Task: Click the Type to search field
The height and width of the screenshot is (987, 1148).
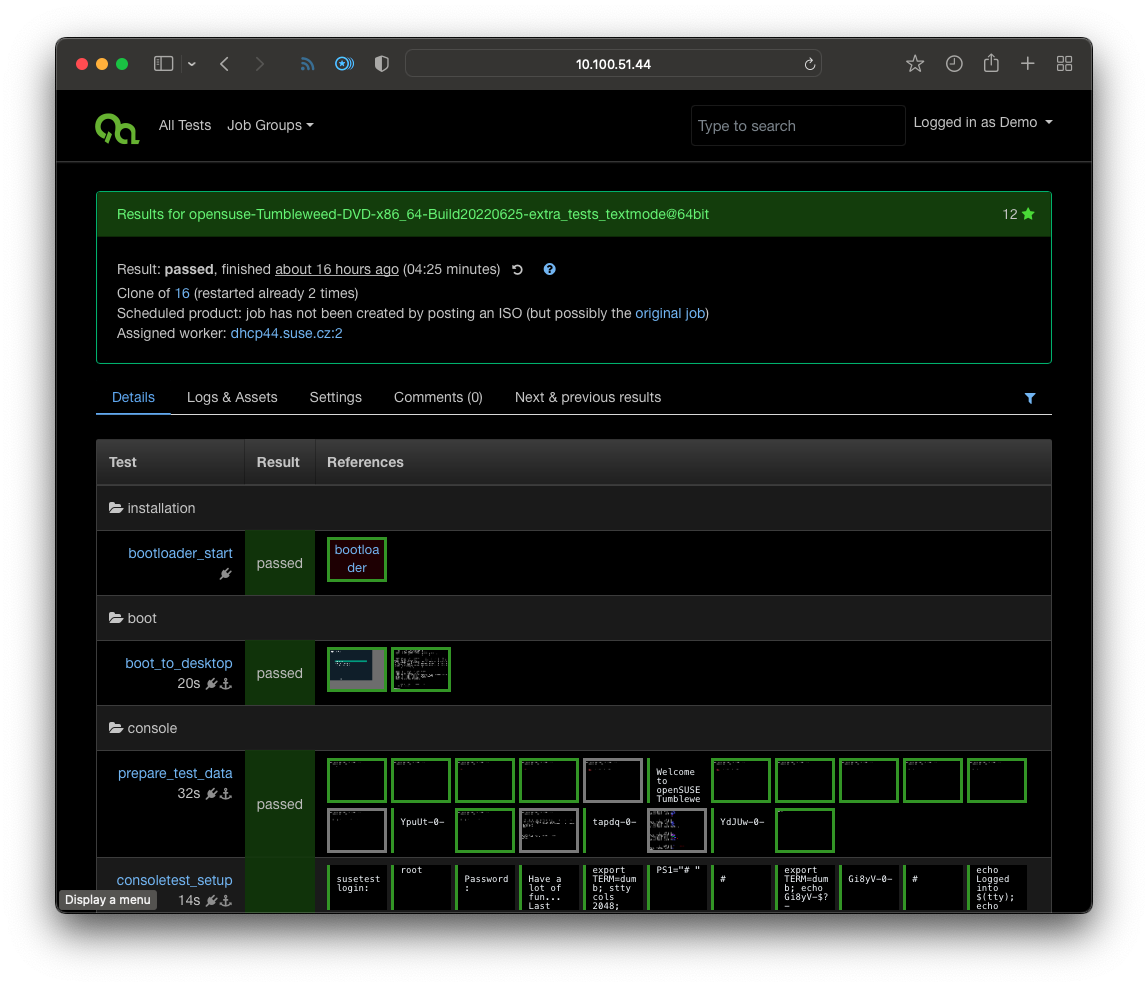Action: point(798,126)
